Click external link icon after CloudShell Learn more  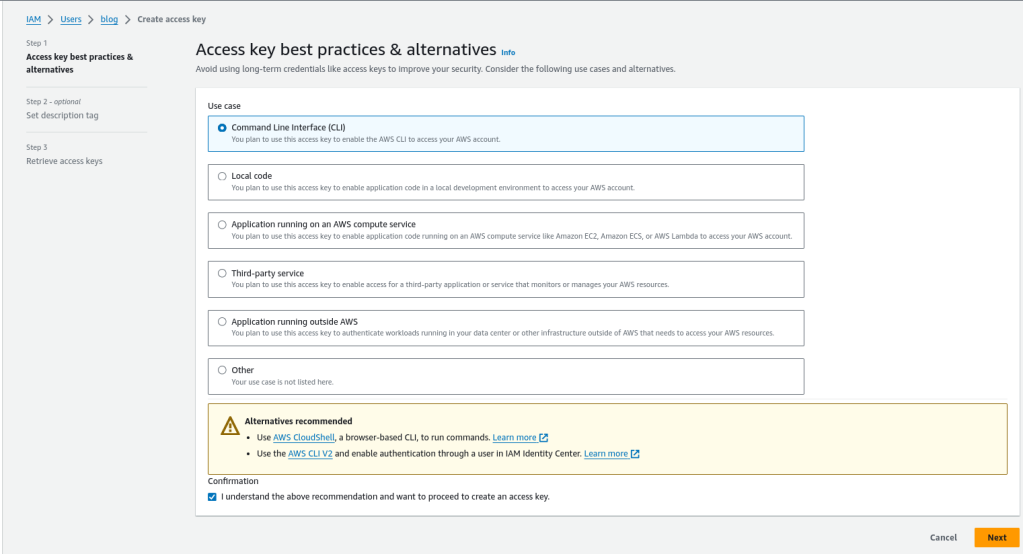544,438
